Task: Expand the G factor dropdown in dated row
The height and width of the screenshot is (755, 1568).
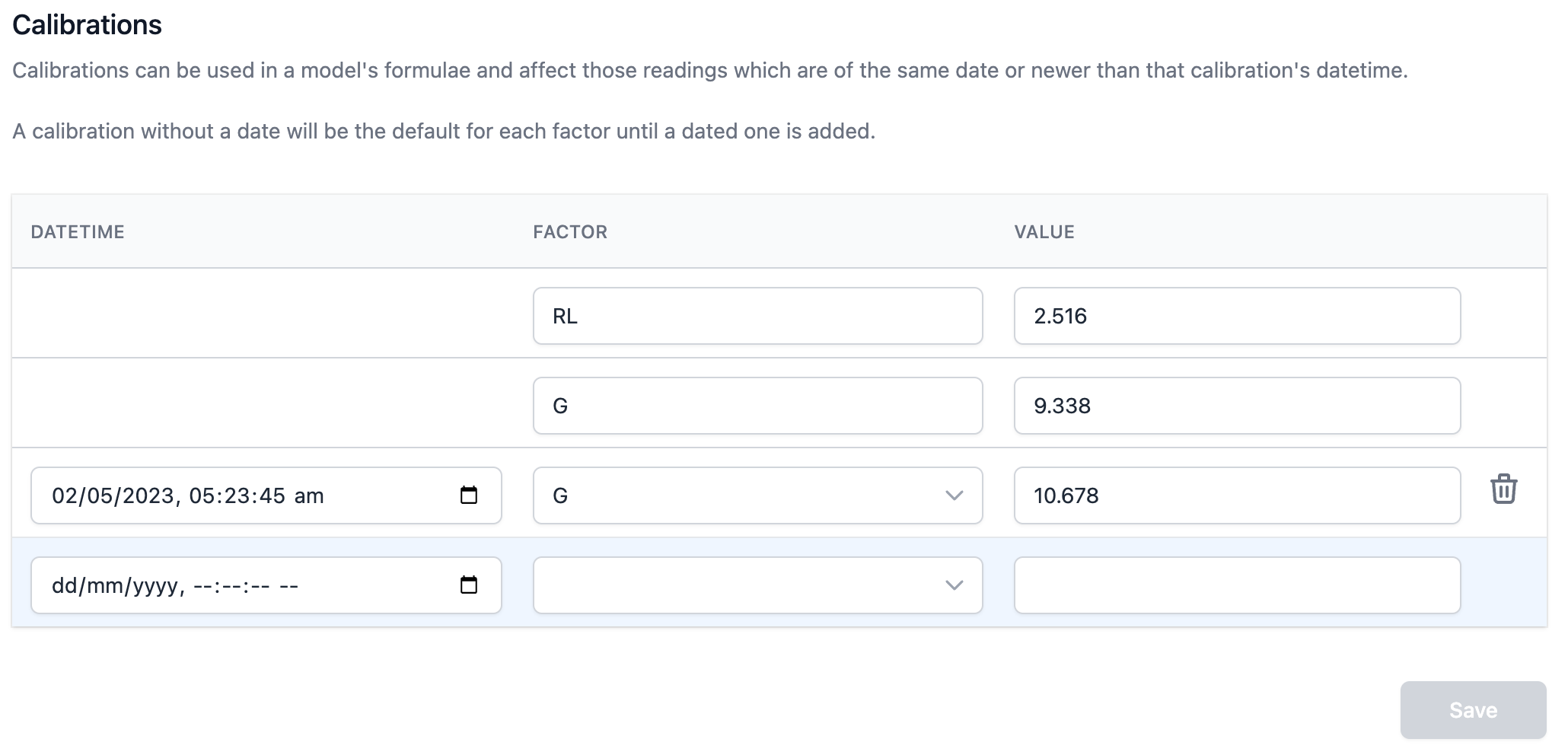Action: point(954,495)
